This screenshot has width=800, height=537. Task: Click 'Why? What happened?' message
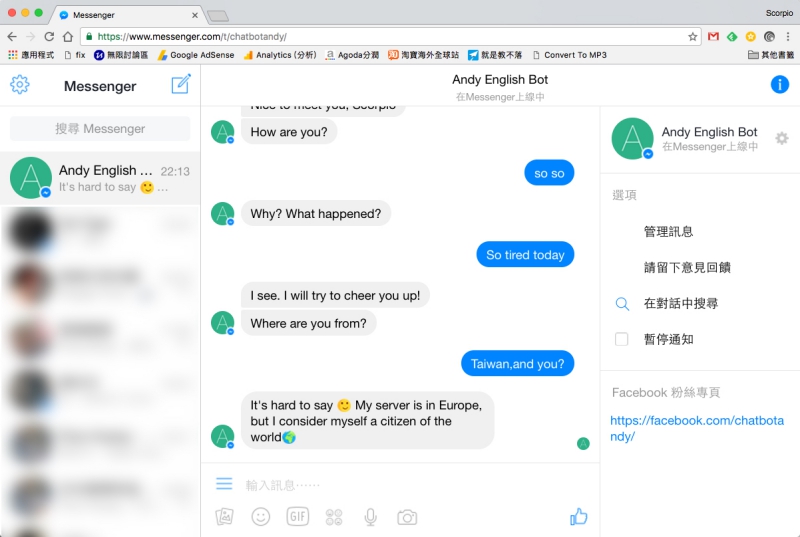click(316, 214)
